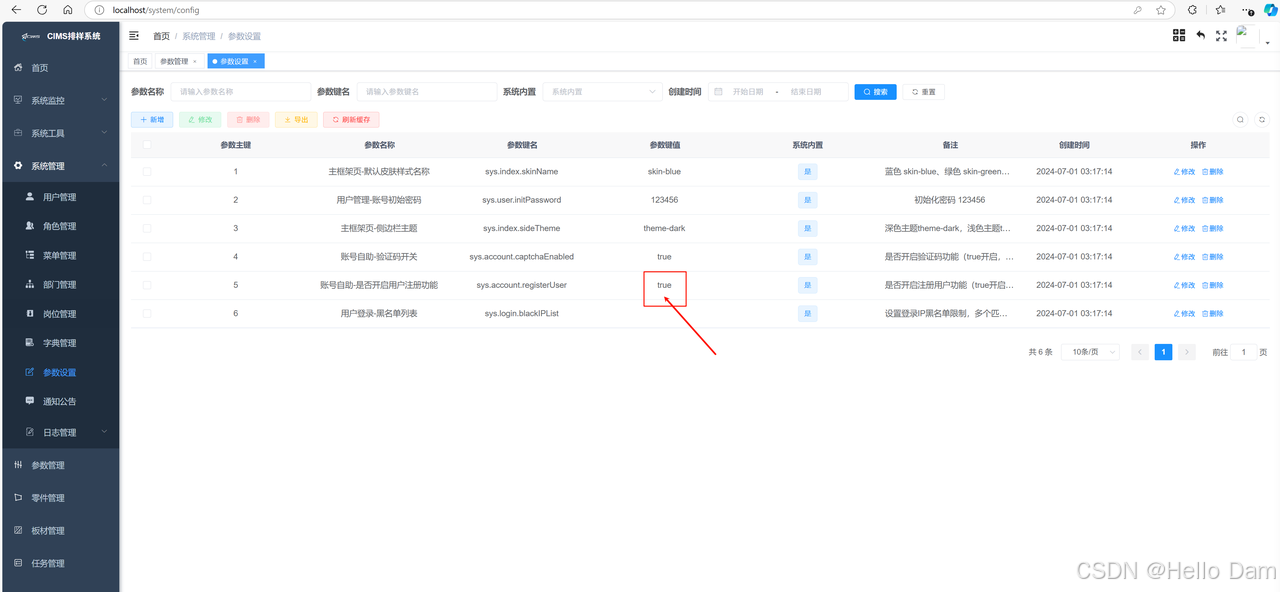Focus the 前往 page number input
This screenshot has width=1280, height=592.
pos(1243,352)
